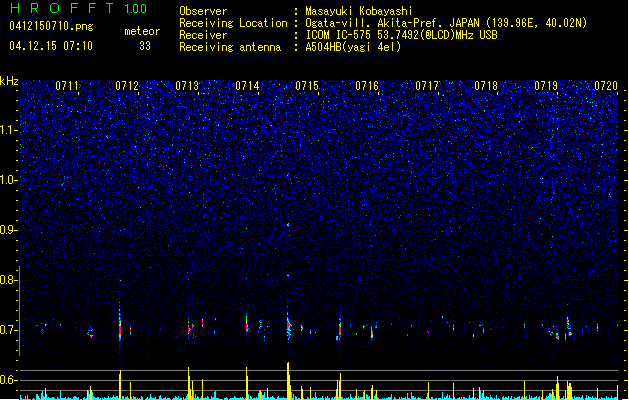Click the 0720 time marker
This screenshot has width=629, height=400.
[x=606, y=86]
